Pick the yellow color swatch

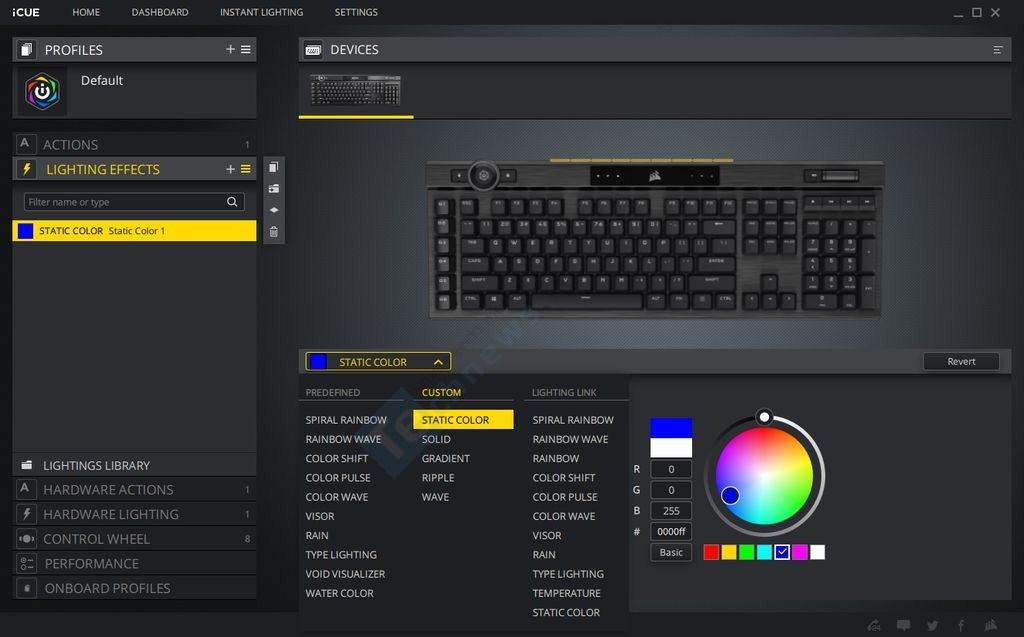729,552
